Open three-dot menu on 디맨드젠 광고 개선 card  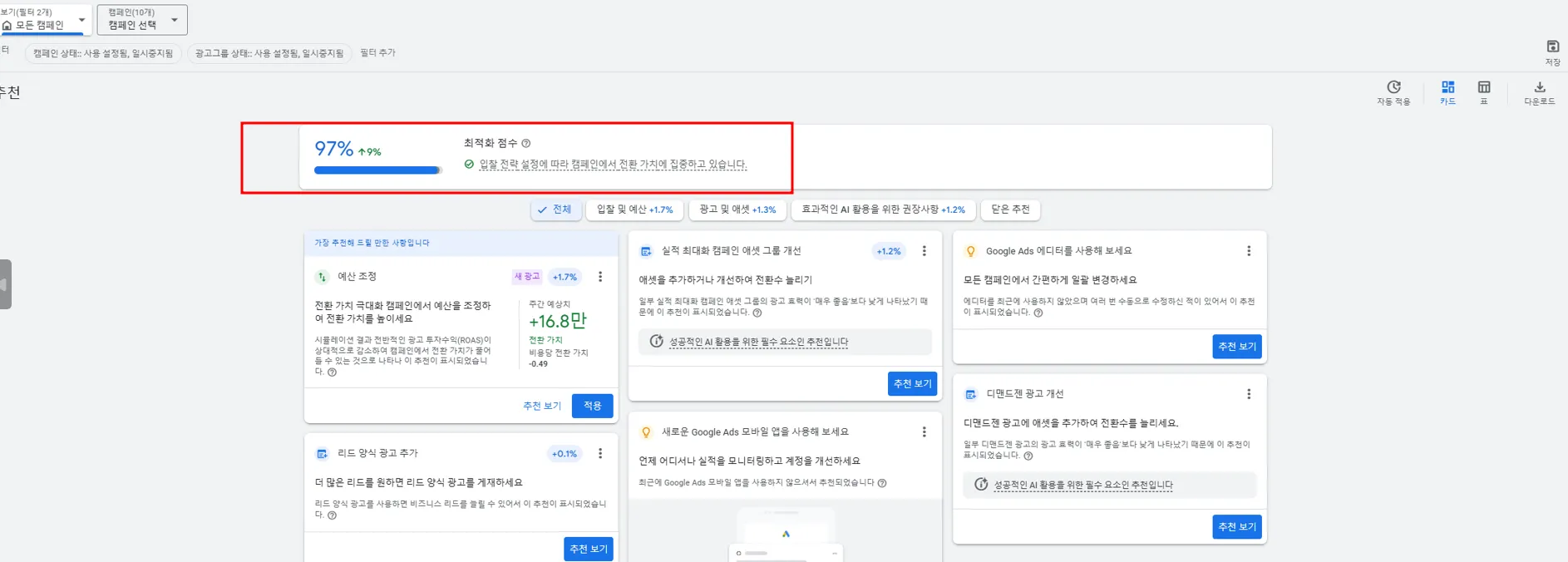tap(1248, 393)
